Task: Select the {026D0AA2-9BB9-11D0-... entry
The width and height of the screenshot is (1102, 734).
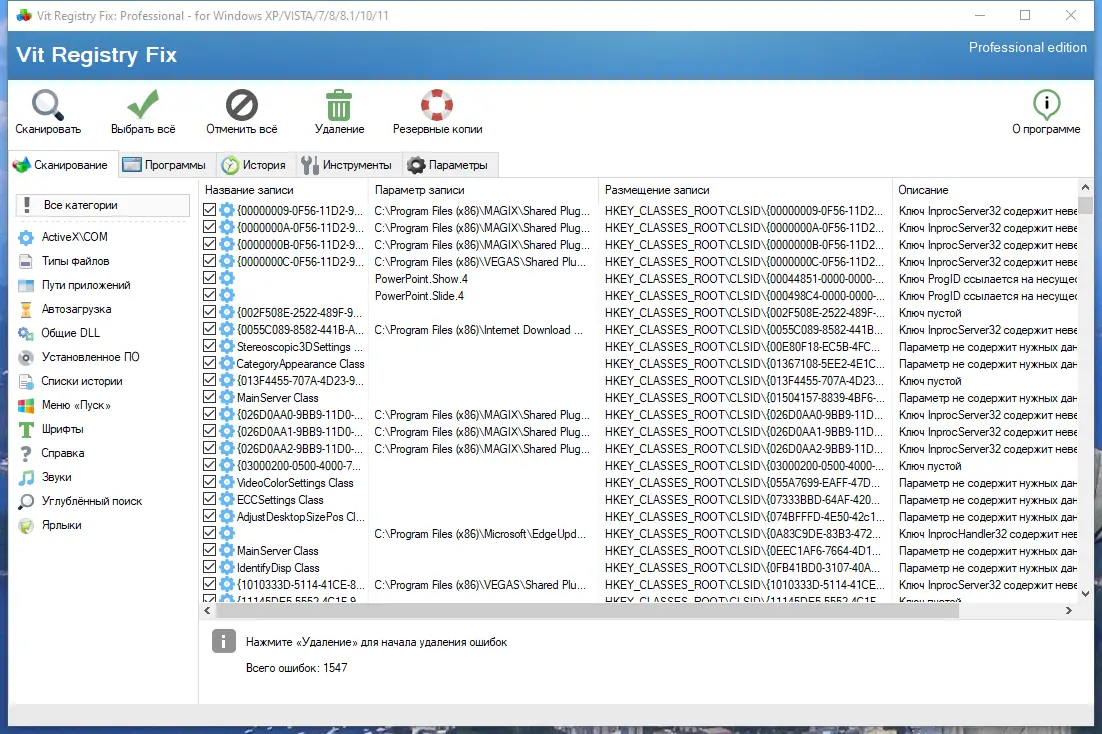Action: pos(300,449)
